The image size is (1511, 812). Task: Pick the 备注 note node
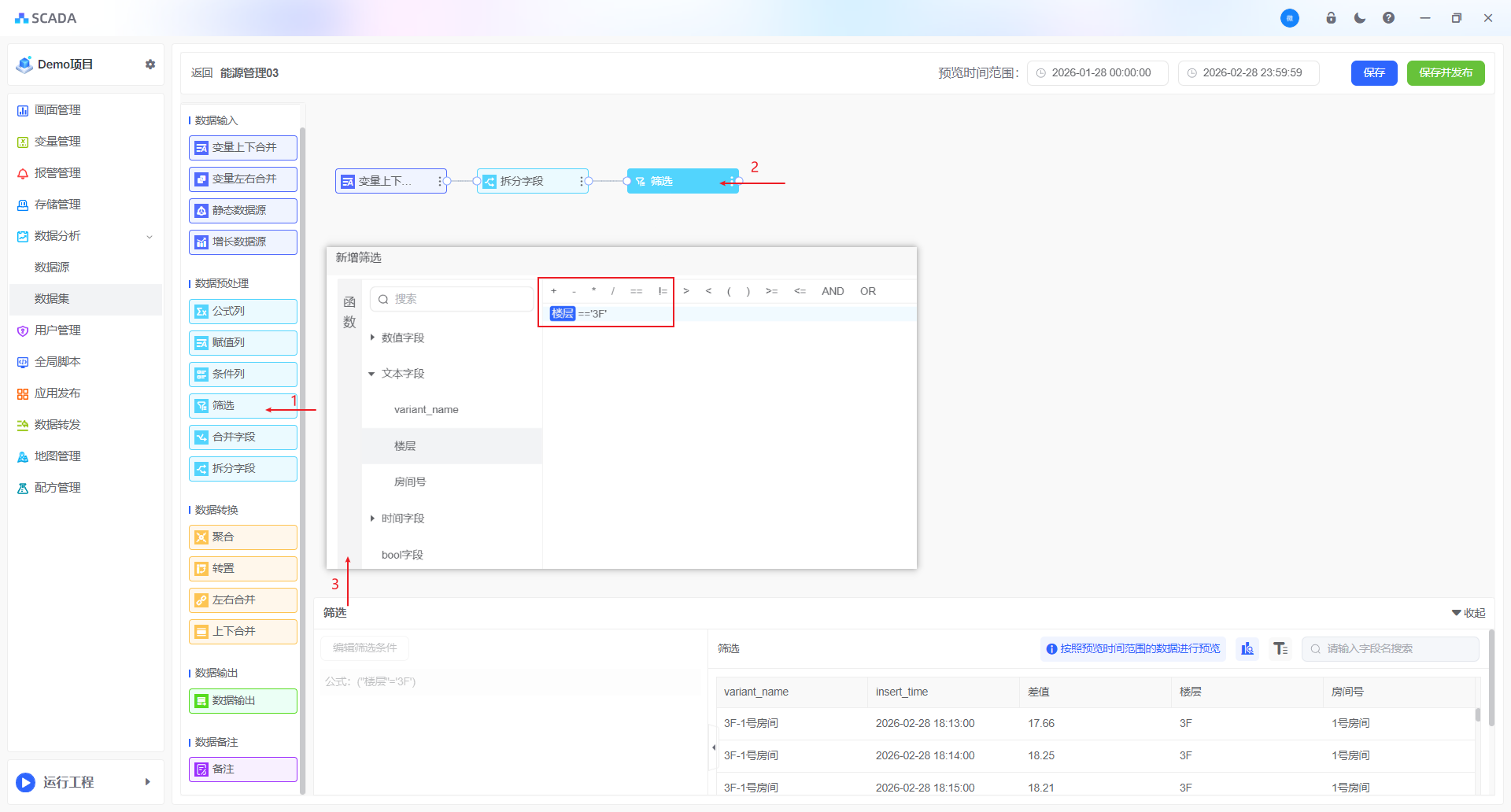pyautogui.click(x=242, y=770)
